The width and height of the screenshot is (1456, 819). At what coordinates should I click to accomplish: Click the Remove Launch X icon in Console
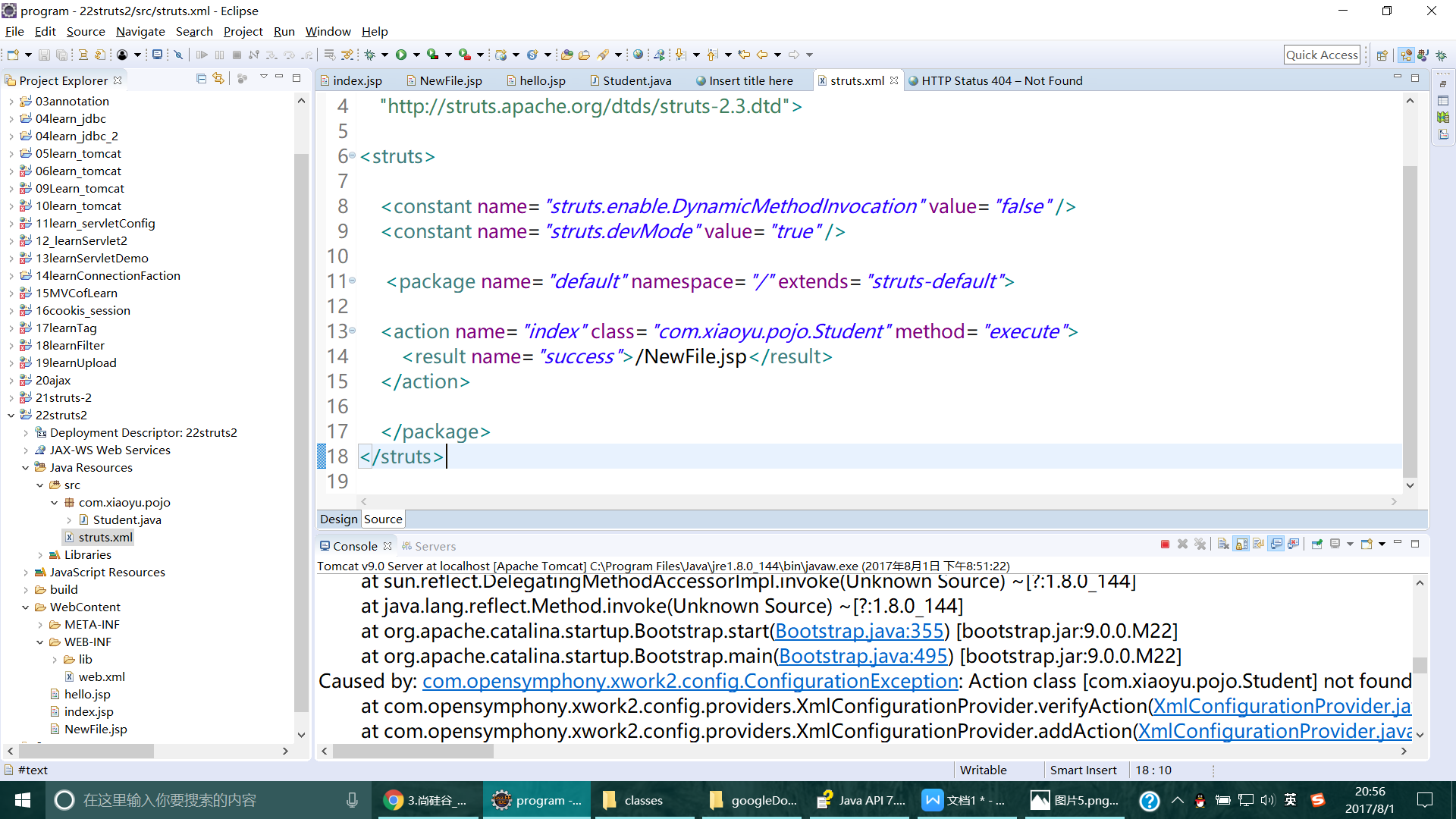(1182, 544)
